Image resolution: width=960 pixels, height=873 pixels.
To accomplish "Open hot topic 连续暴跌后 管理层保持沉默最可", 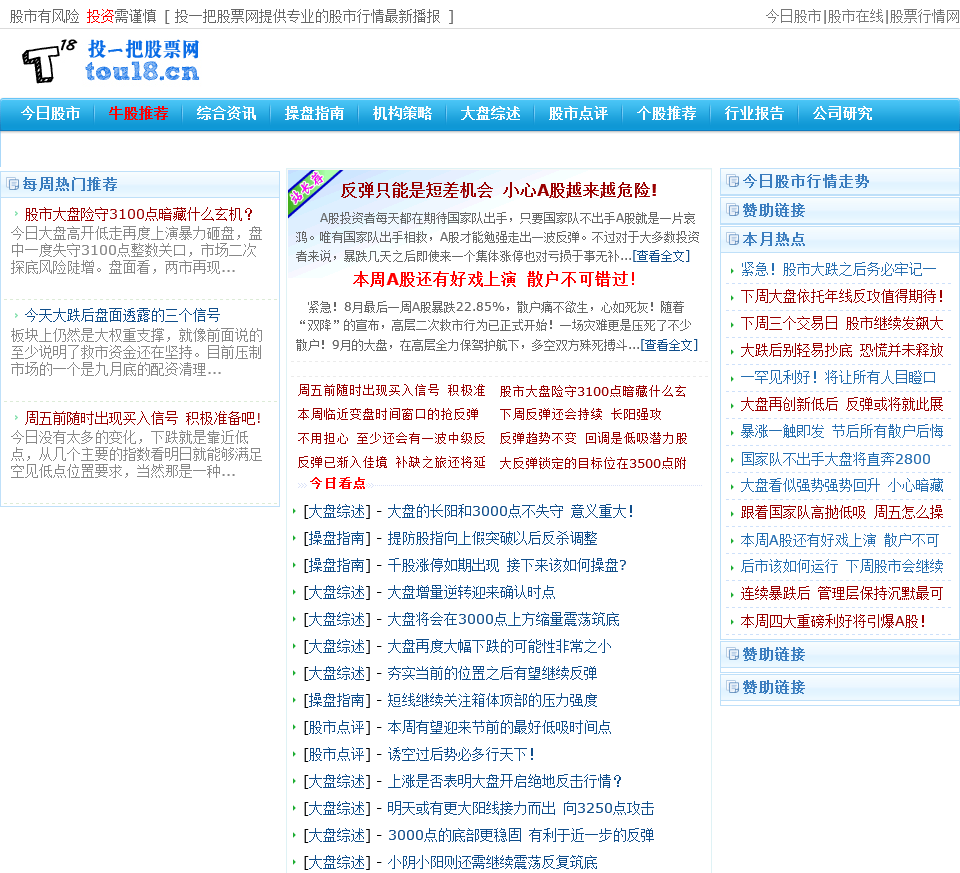I will pyautogui.click(x=842, y=593).
